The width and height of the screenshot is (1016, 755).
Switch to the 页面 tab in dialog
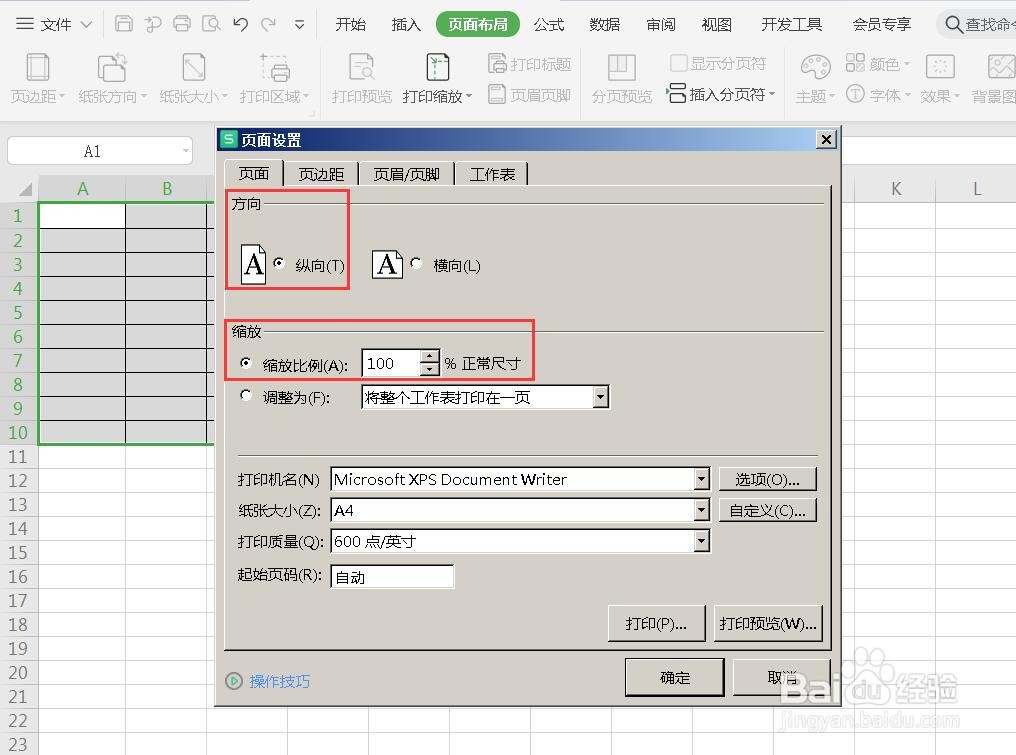pos(253,174)
